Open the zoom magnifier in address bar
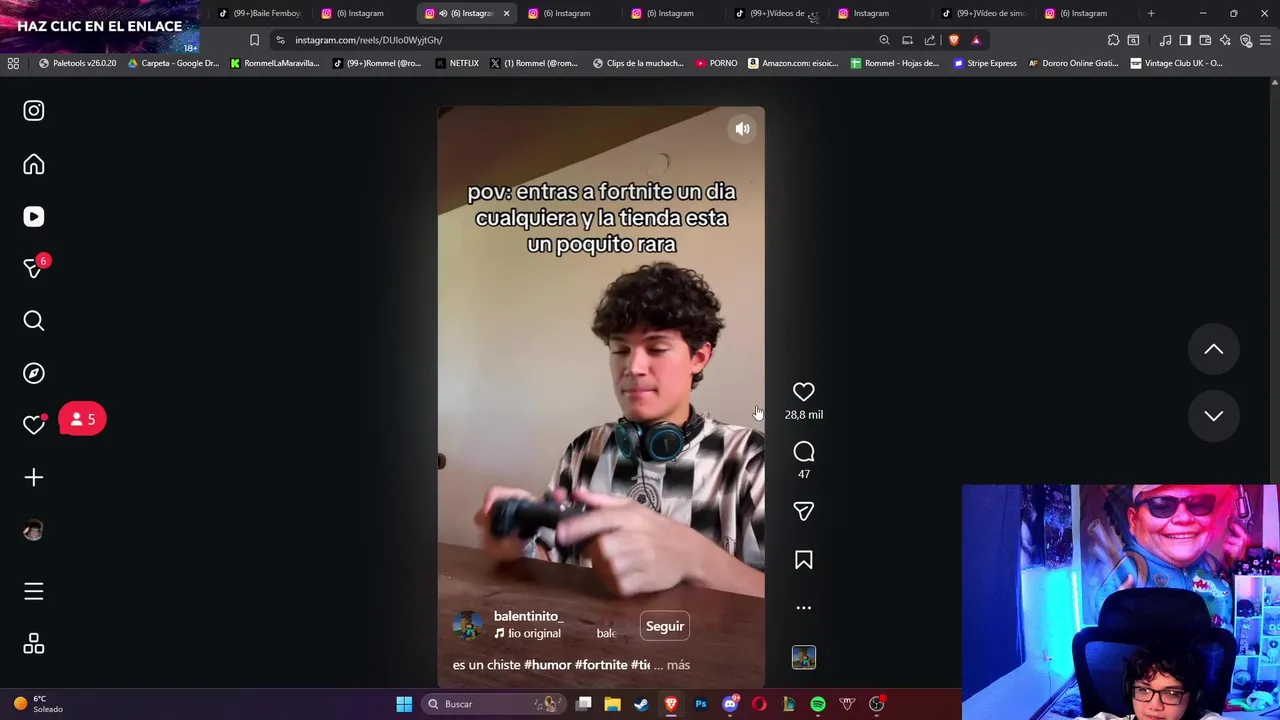This screenshot has height=720, width=1280. pyautogui.click(x=884, y=40)
